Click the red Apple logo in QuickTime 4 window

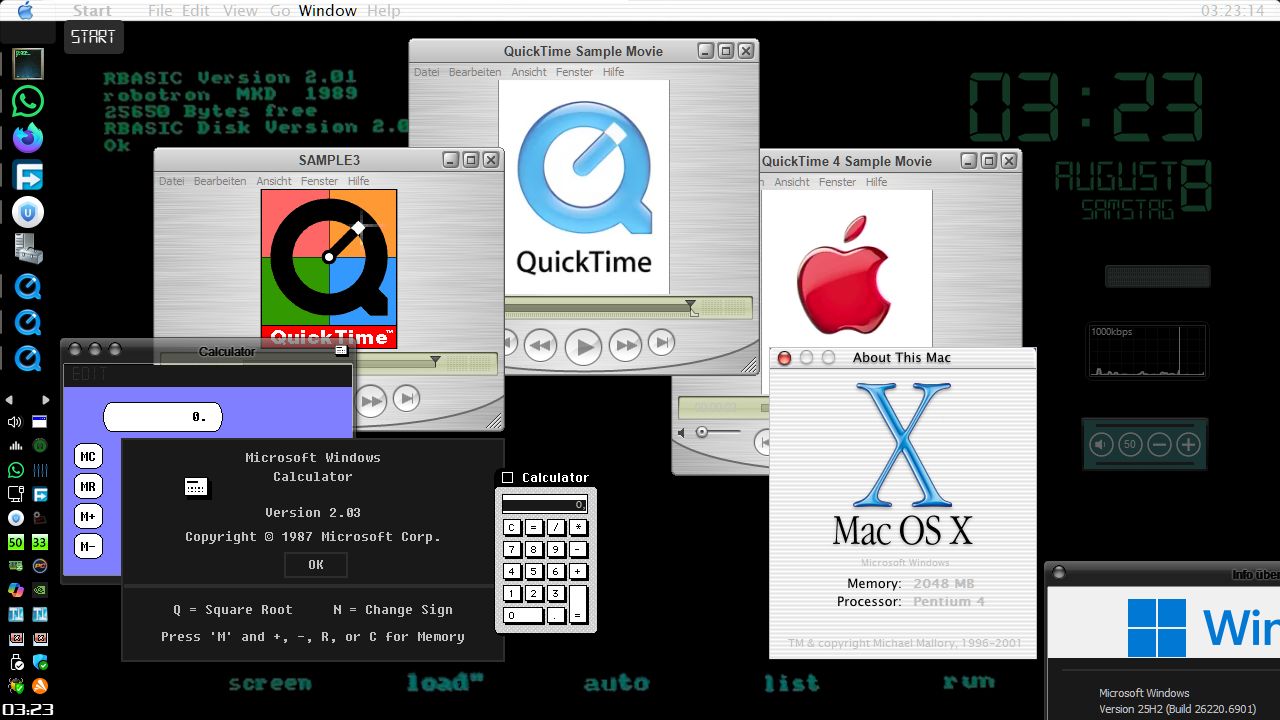[x=843, y=275]
